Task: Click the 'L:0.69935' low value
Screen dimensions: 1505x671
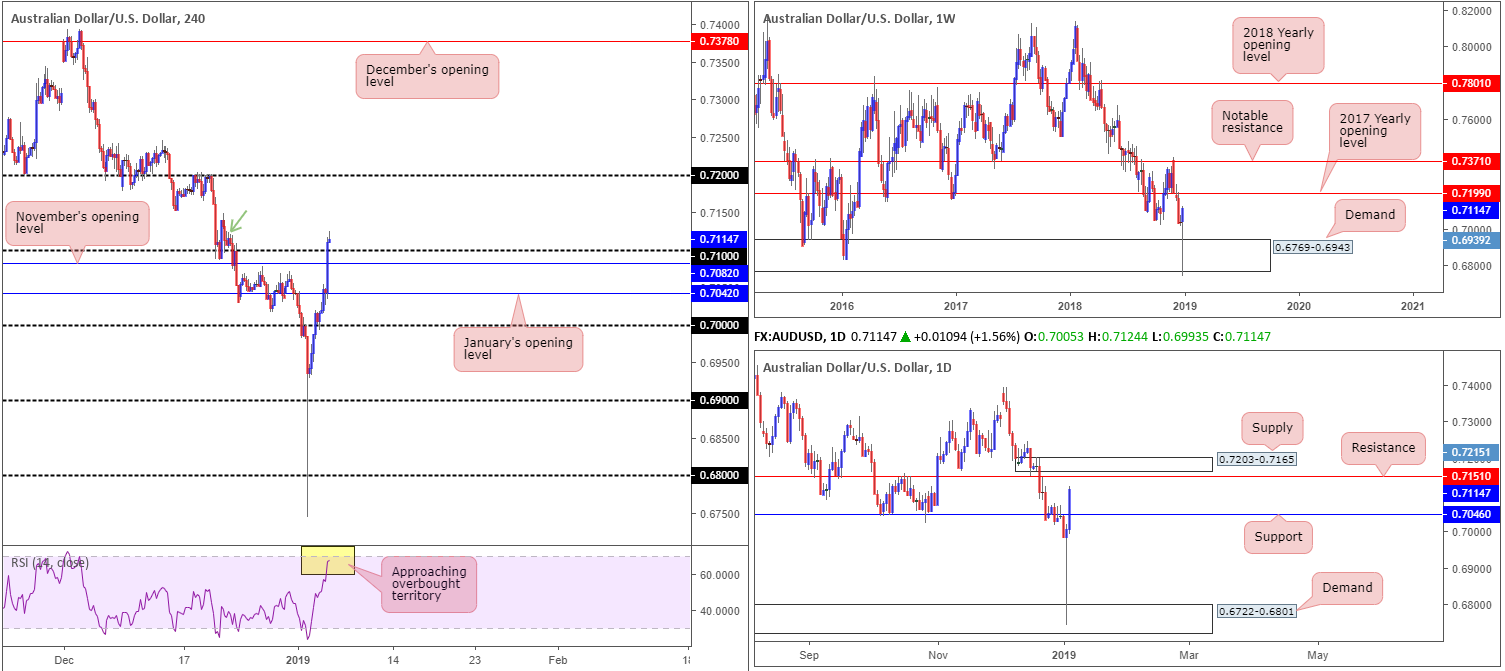Action: coord(1178,338)
